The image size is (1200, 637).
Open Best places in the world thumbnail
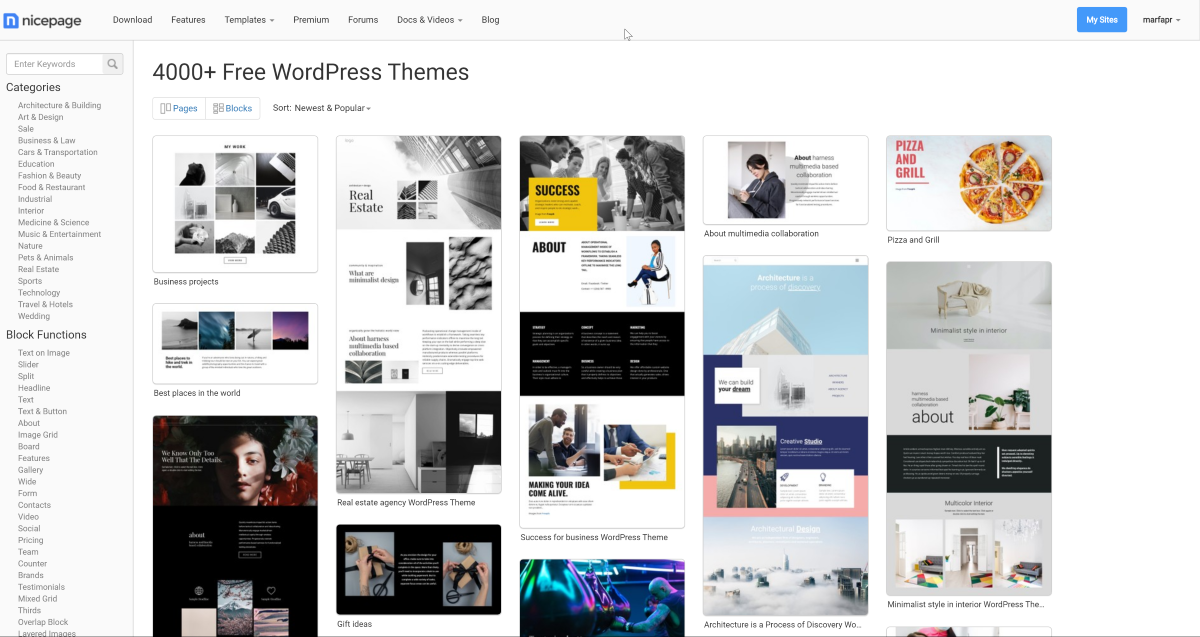235,344
